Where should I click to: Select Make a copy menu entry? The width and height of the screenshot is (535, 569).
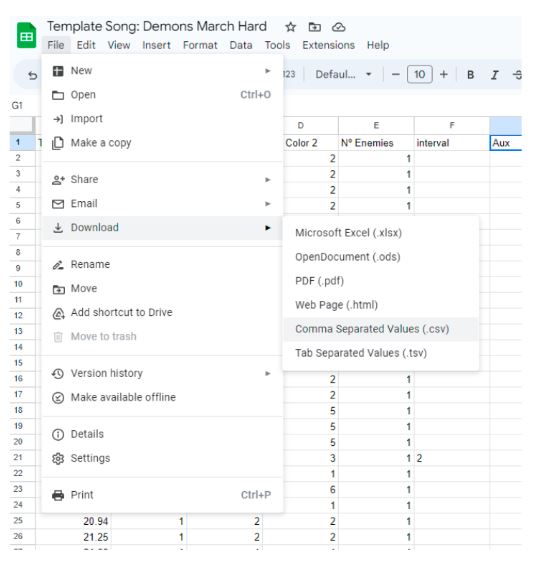coord(162,143)
